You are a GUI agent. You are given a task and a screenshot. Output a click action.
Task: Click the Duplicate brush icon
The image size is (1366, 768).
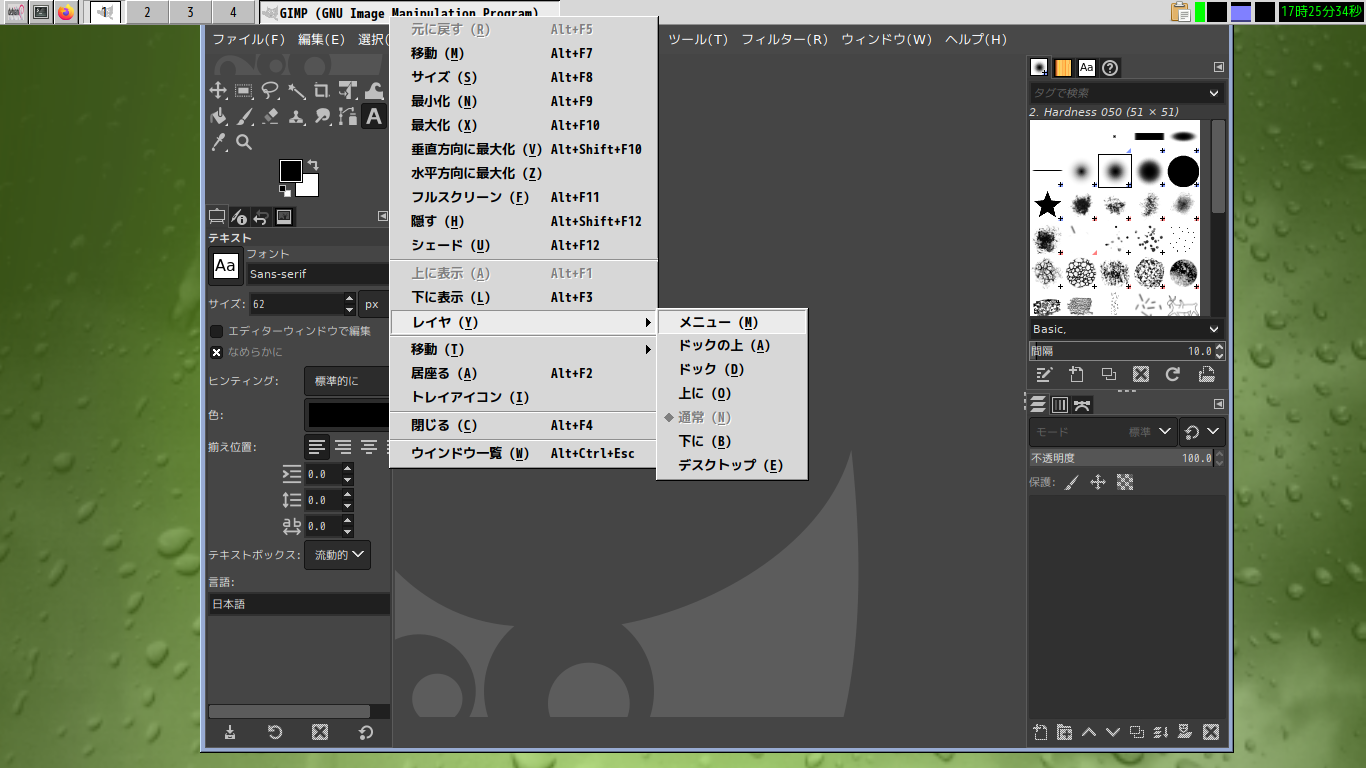pyautogui.click(x=1109, y=375)
